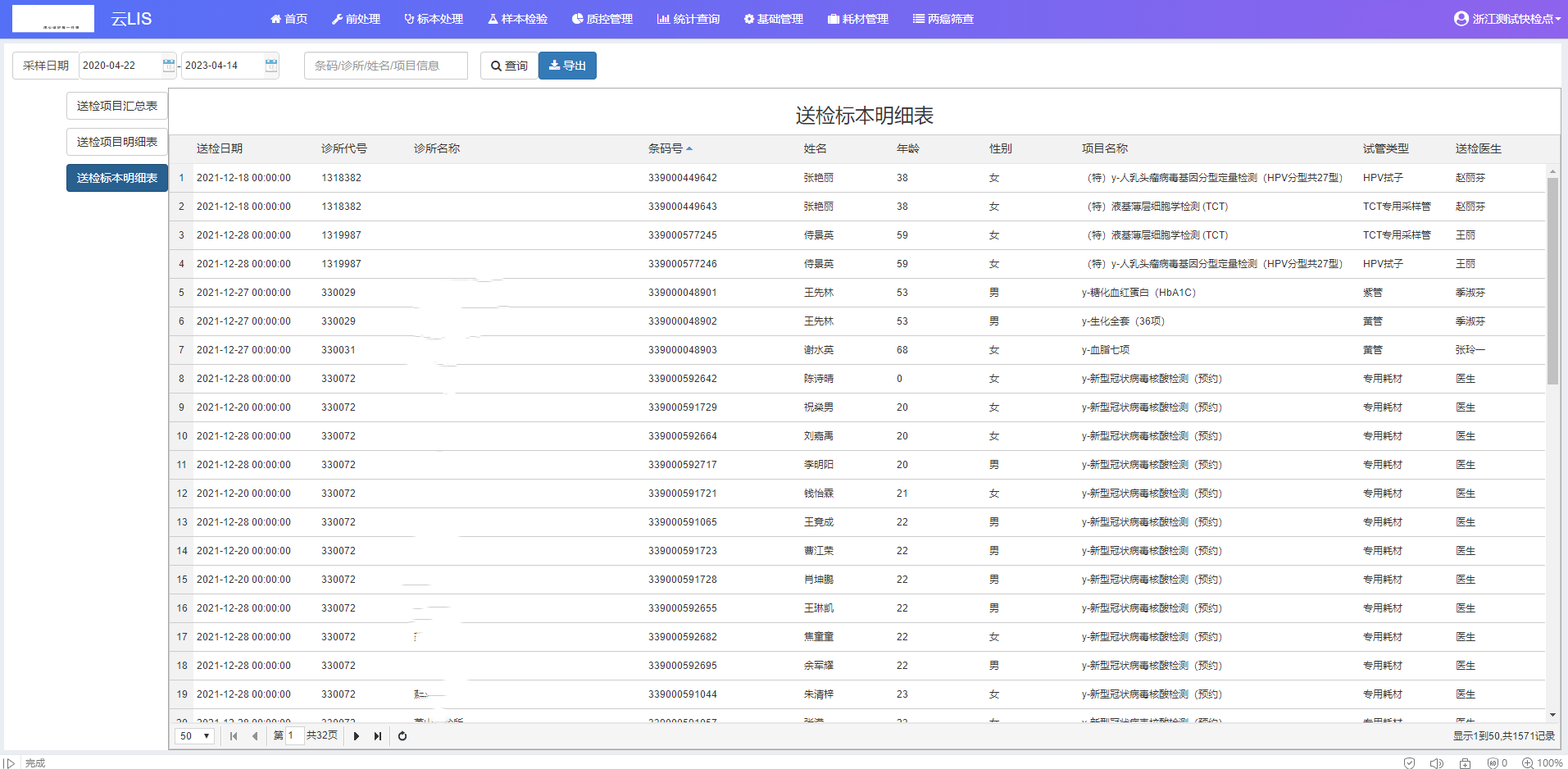Go to next page icon
The height and width of the screenshot is (769, 1568).
point(357,736)
